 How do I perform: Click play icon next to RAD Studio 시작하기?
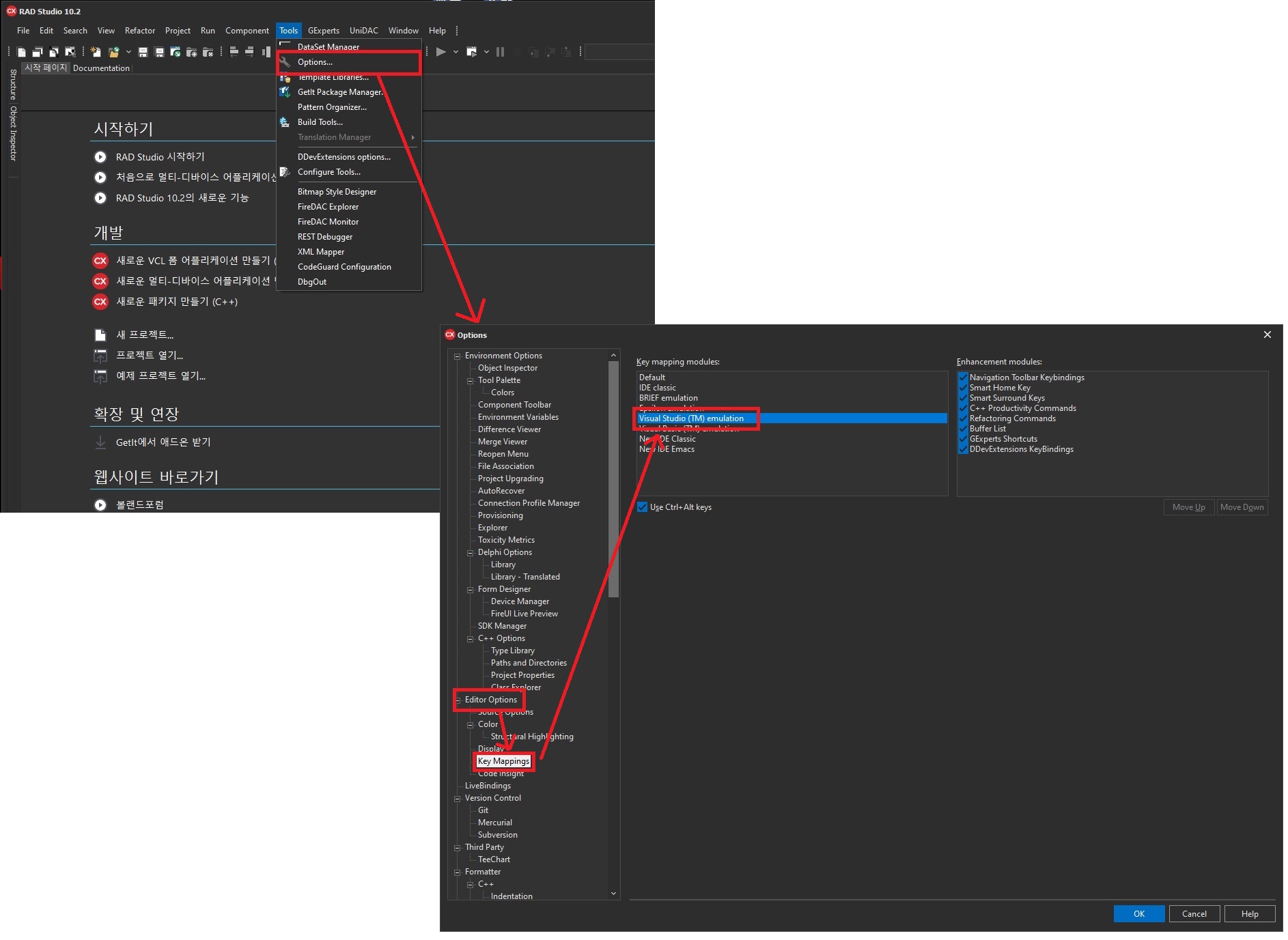(x=100, y=157)
